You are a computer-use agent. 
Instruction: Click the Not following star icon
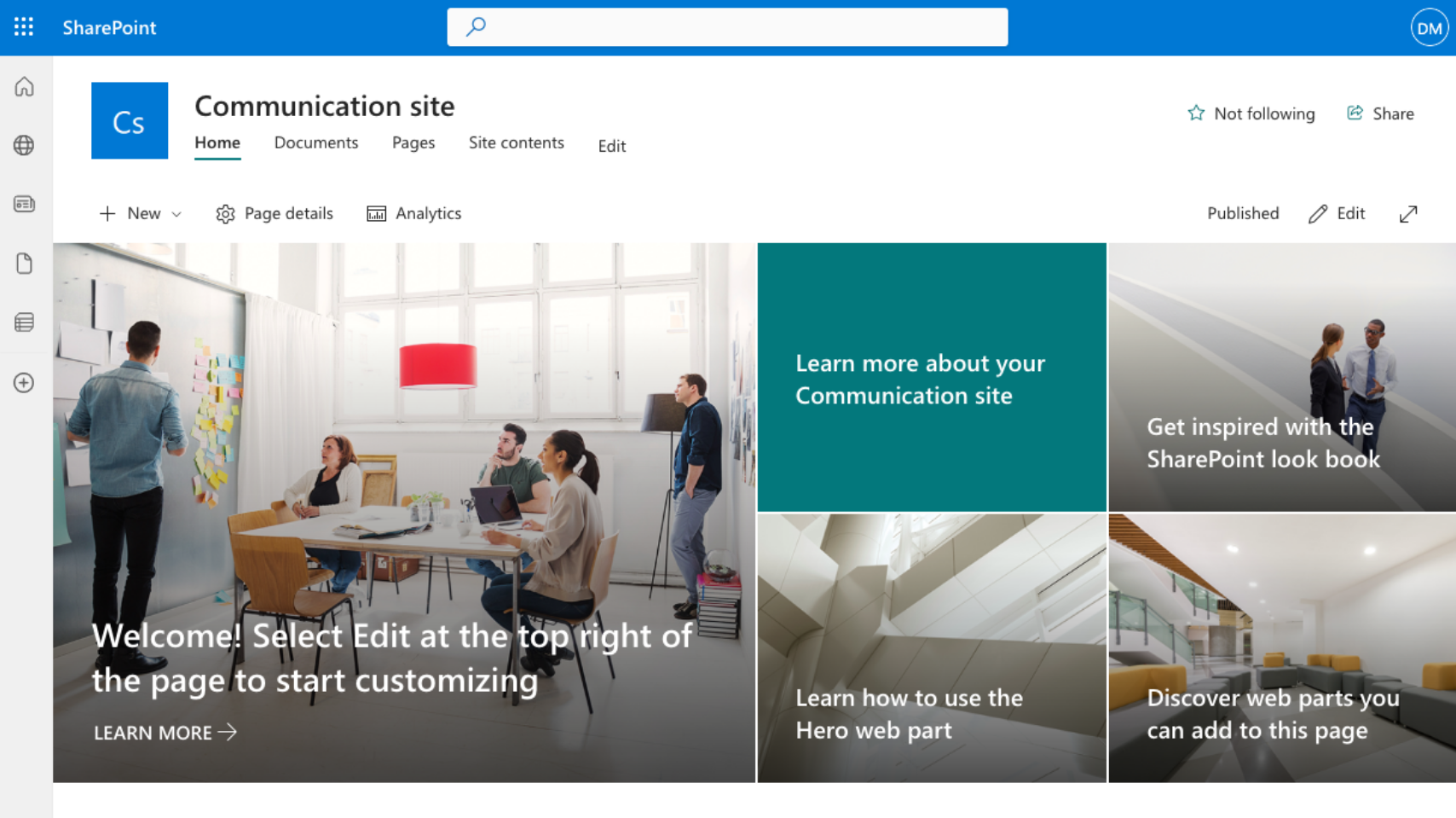click(x=1196, y=113)
